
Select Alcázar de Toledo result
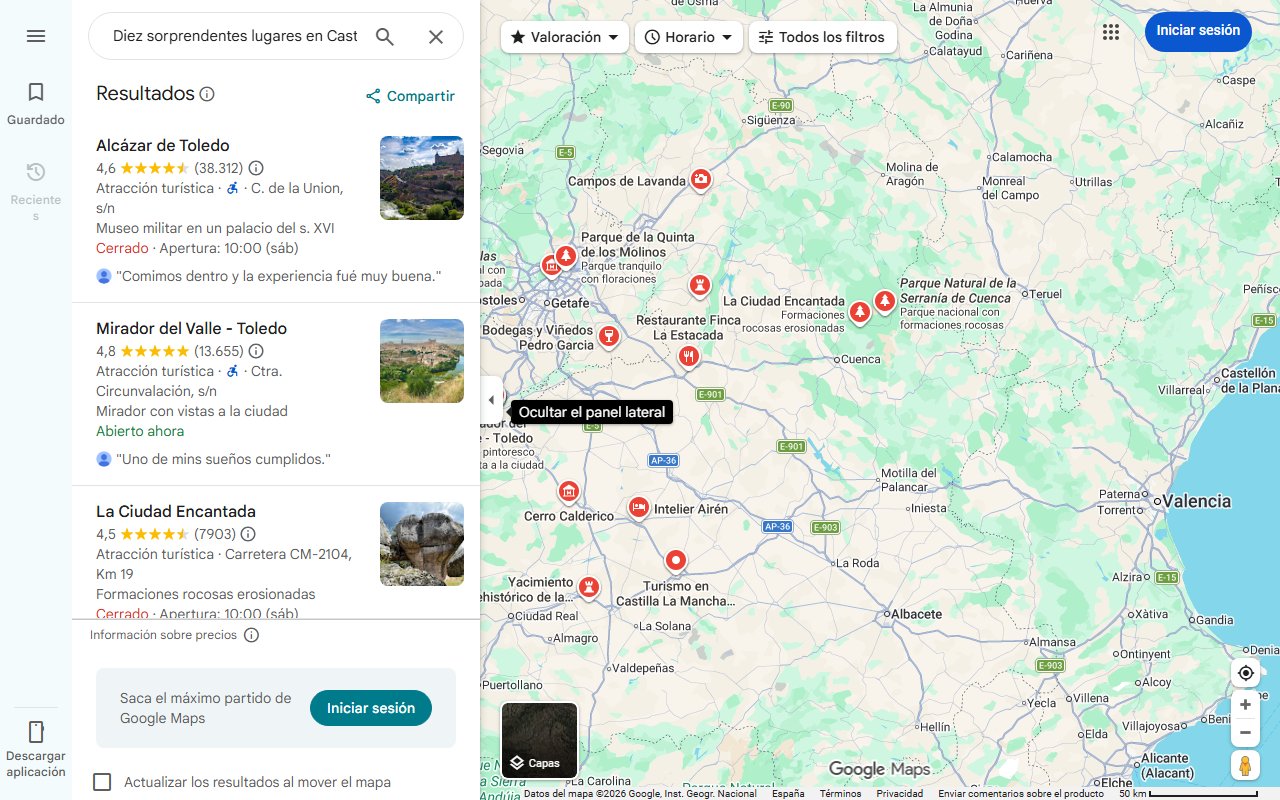click(x=163, y=146)
